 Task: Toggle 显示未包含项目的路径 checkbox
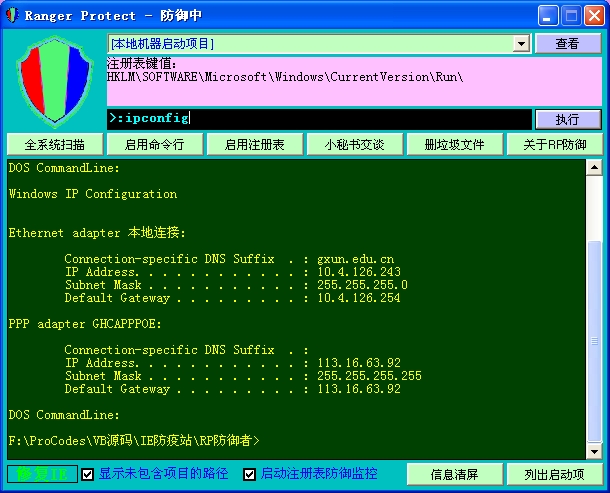click(x=88, y=474)
